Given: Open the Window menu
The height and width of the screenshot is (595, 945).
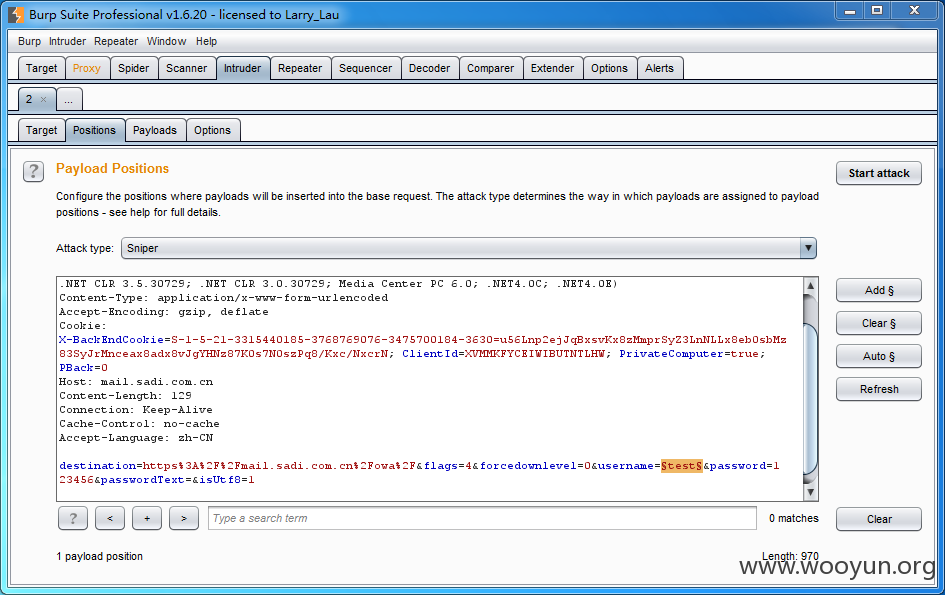Looking at the screenshot, I should [166, 41].
